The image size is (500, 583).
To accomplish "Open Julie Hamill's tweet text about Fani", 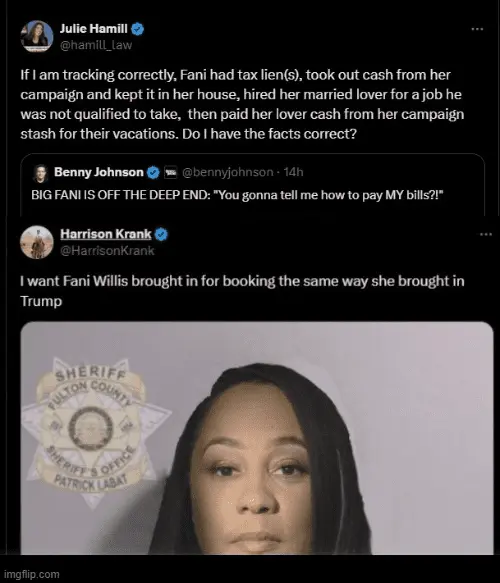I will 242,104.
